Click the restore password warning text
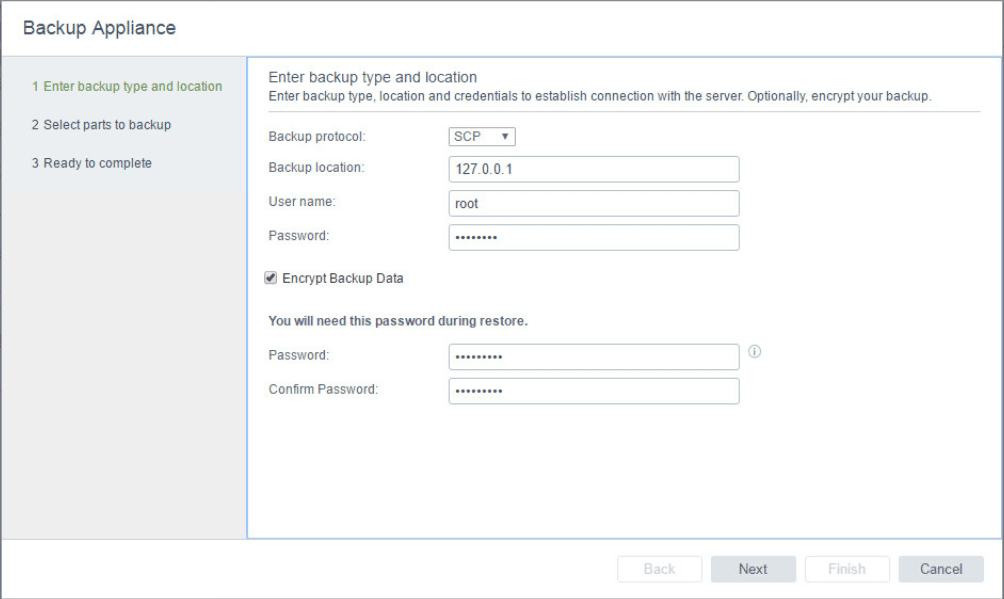Image resolution: width=1004 pixels, height=599 pixels. (x=398, y=322)
